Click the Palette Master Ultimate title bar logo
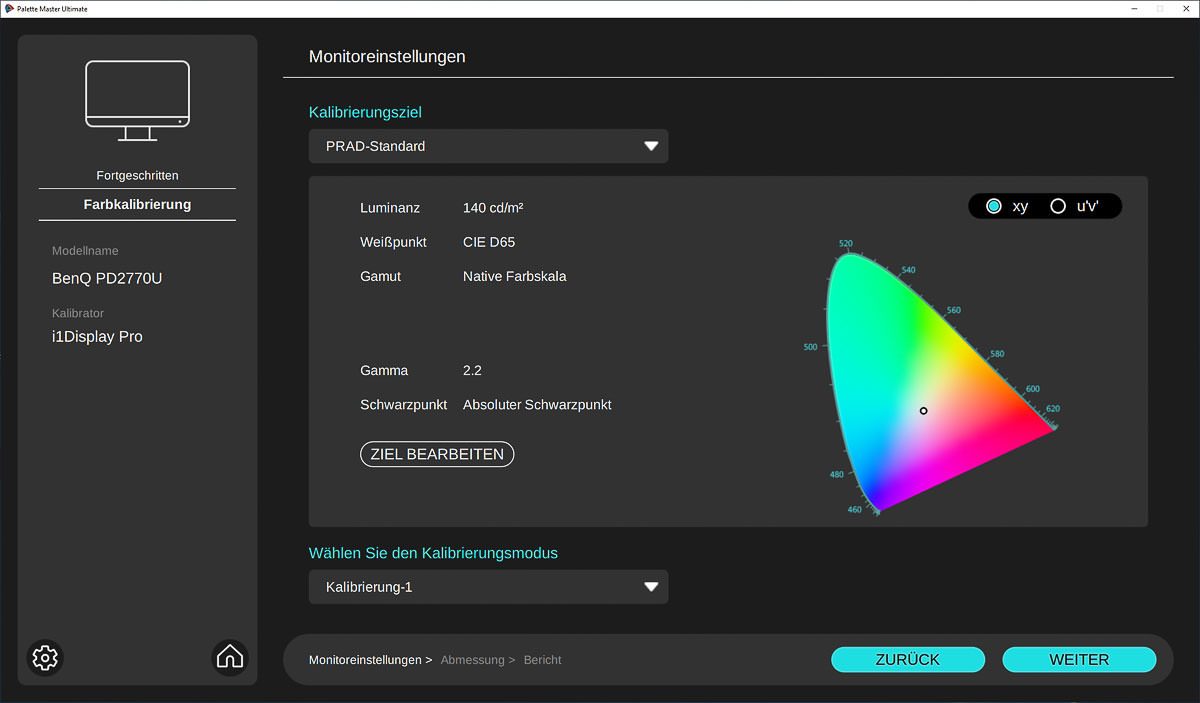The height and width of the screenshot is (703, 1200). (x=8, y=8)
